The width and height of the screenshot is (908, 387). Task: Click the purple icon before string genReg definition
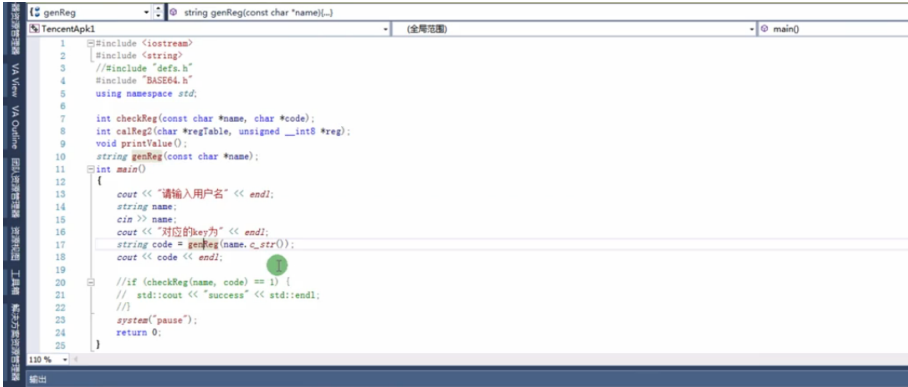tap(173, 12)
